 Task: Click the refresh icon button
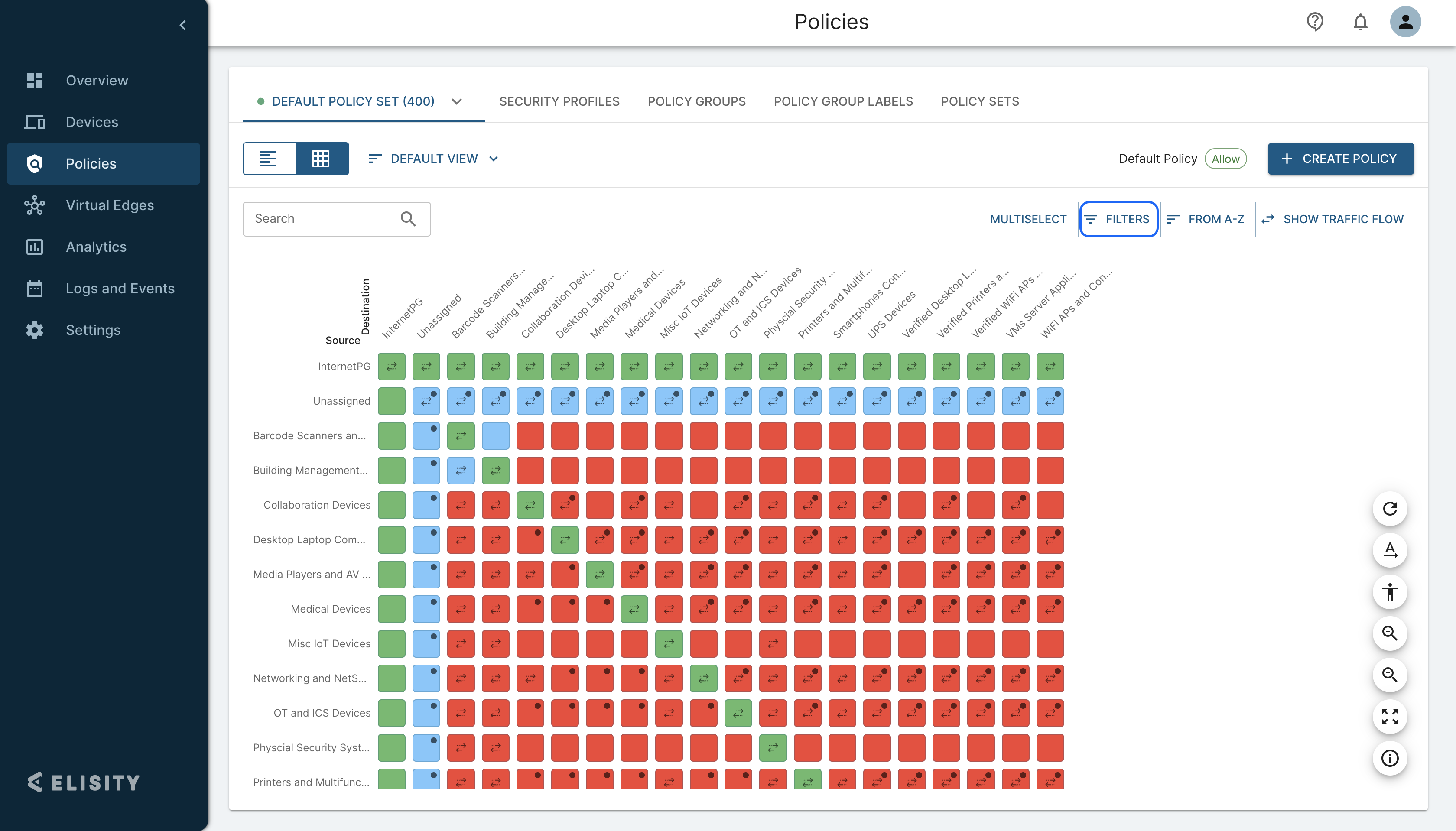[1390, 509]
